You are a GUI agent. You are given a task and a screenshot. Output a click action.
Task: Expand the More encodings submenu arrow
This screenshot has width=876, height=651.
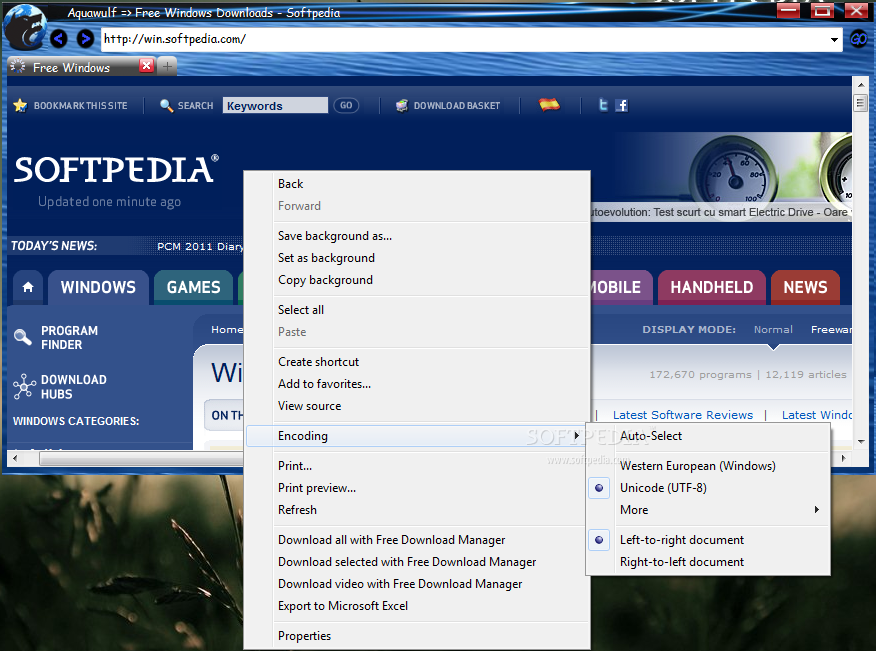click(817, 510)
